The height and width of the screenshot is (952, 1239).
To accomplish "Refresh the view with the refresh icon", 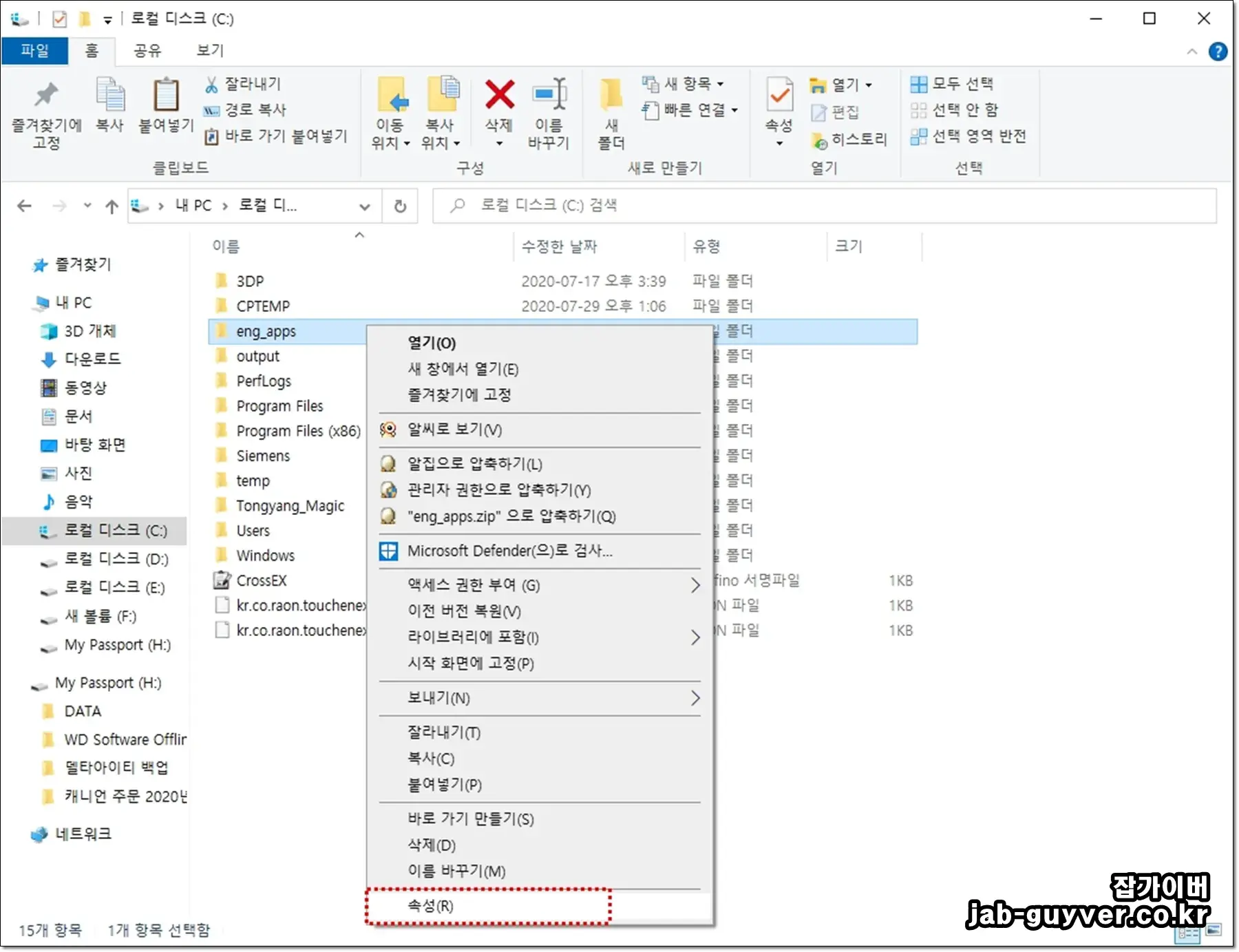I will tap(400, 205).
